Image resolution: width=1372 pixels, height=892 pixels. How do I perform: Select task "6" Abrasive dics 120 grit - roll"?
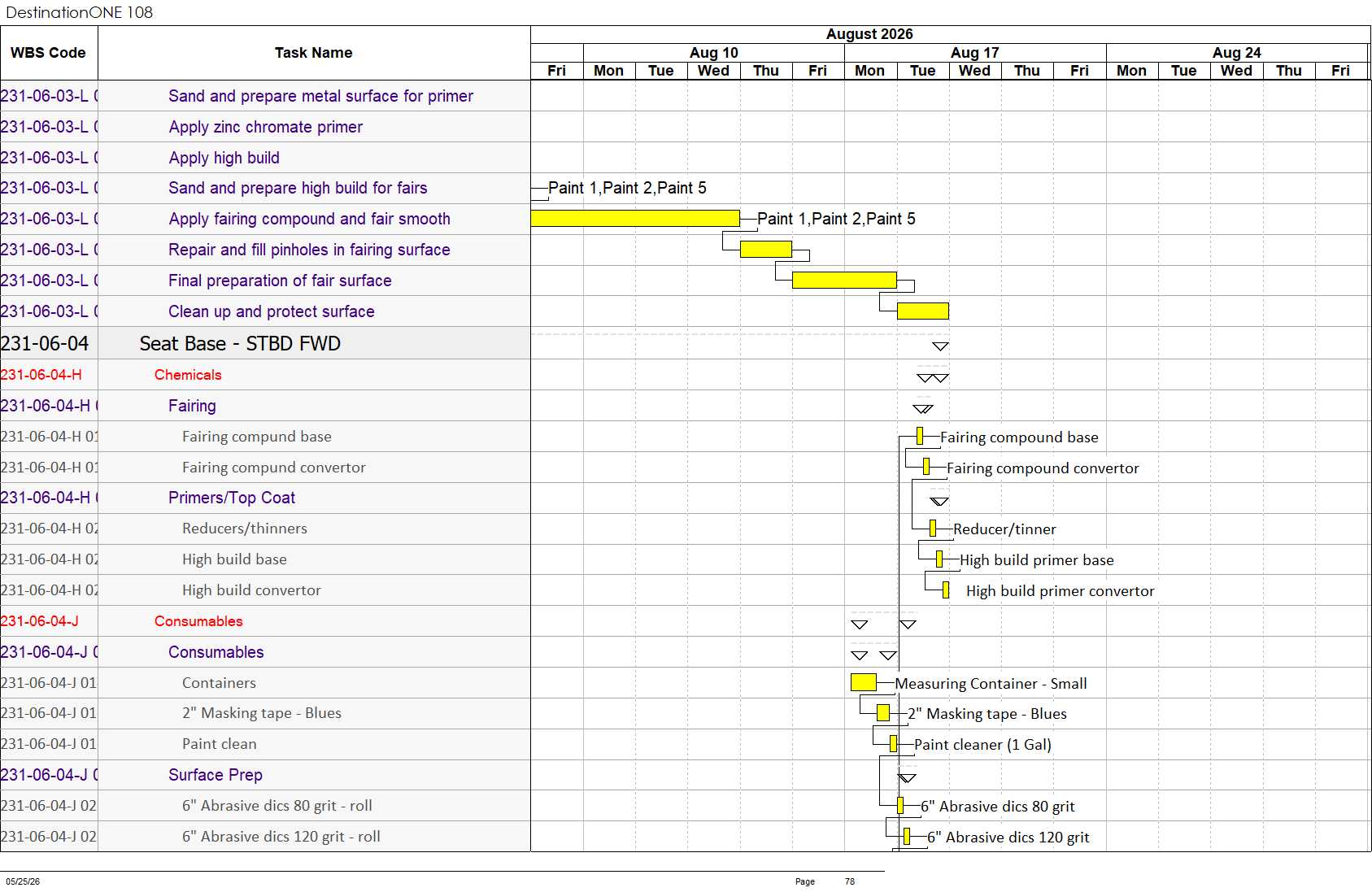point(281,837)
